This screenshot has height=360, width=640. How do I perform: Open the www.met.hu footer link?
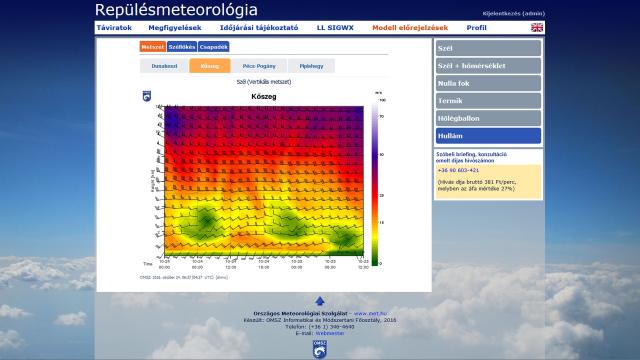point(370,313)
